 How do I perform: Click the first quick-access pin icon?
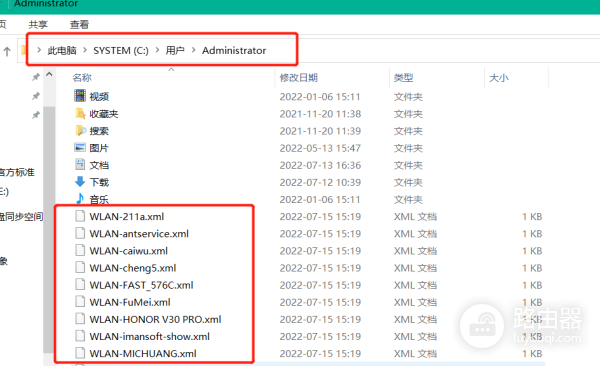pyautogui.click(x=36, y=77)
